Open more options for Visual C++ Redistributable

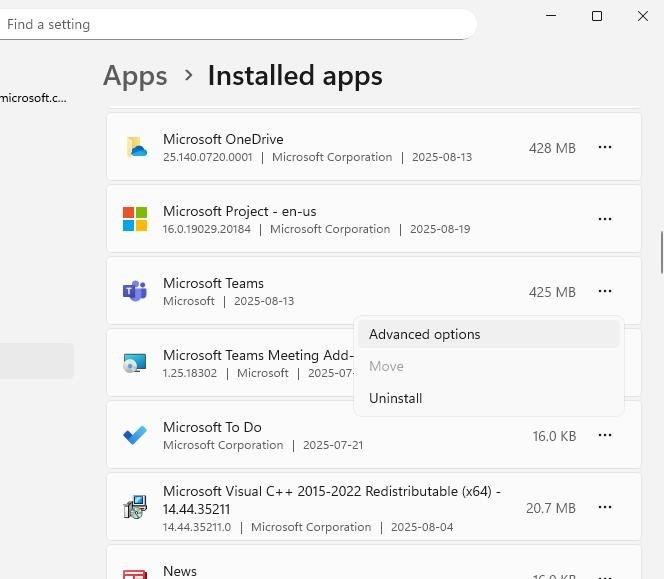(x=605, y=507)
